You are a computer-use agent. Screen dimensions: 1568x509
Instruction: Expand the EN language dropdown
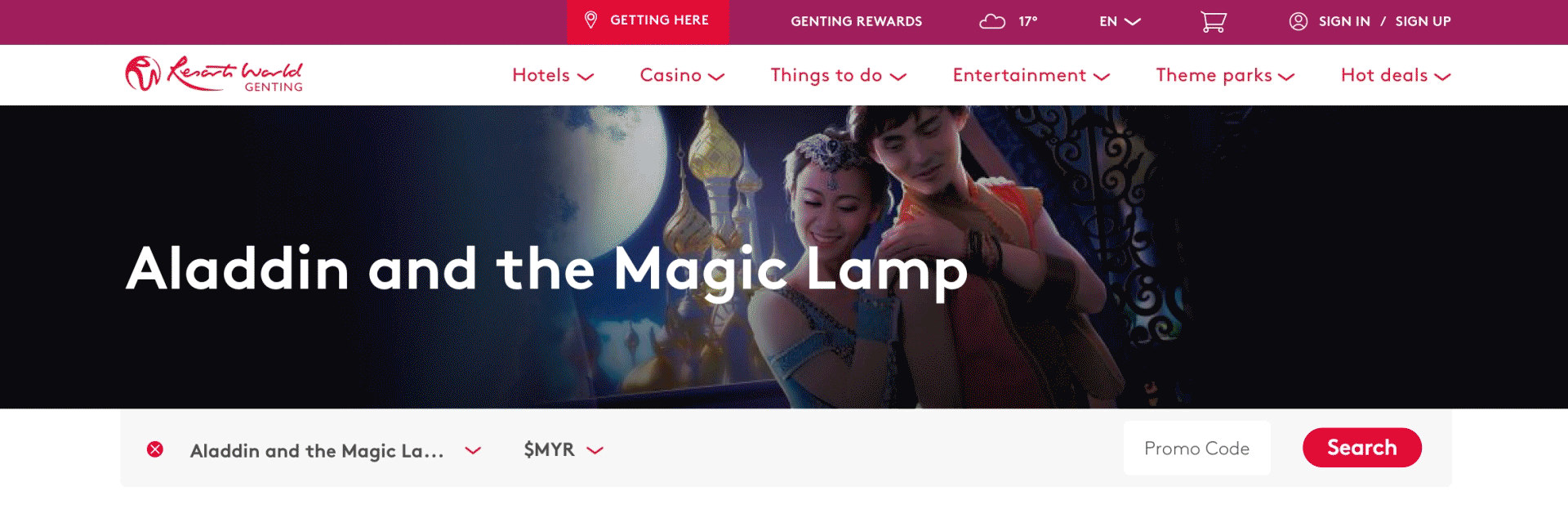1120,21
